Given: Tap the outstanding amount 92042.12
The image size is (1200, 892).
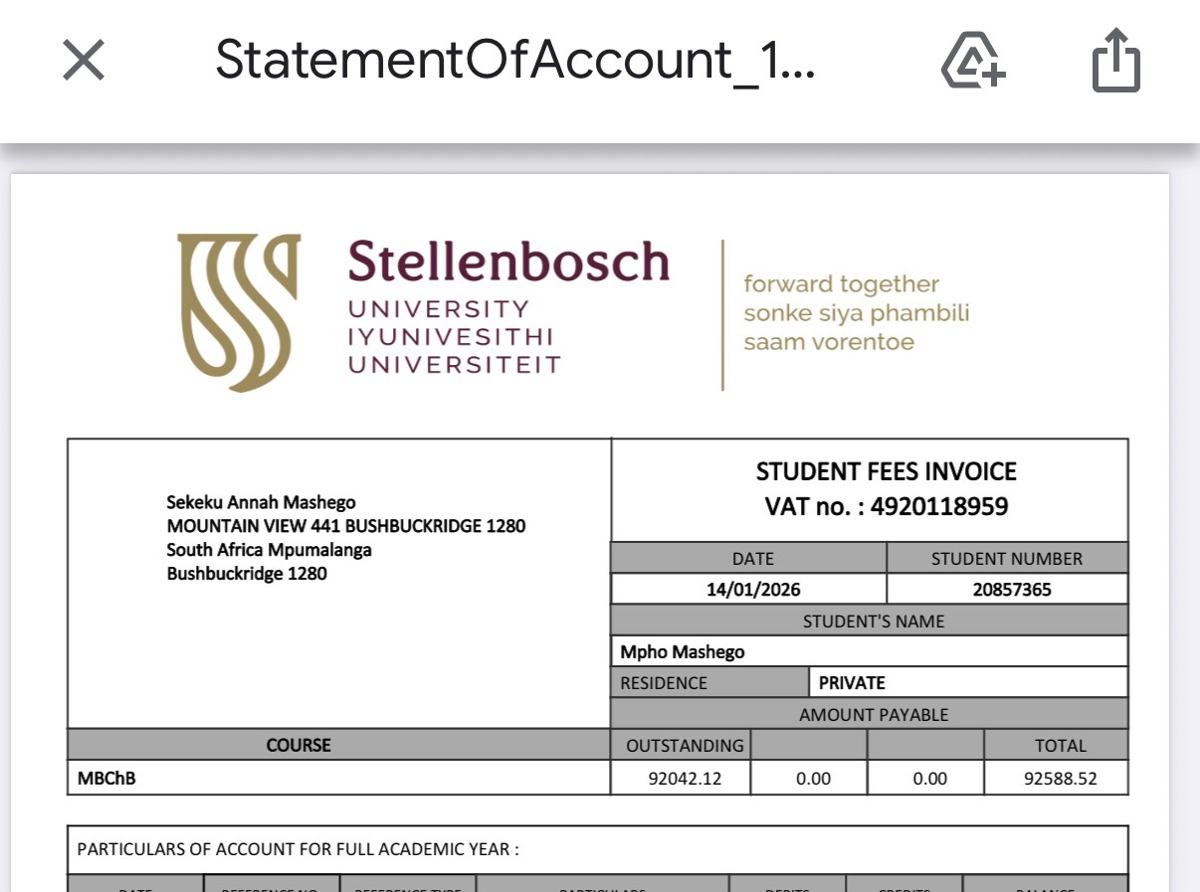Looking at the screenshot, I should 685,778.
